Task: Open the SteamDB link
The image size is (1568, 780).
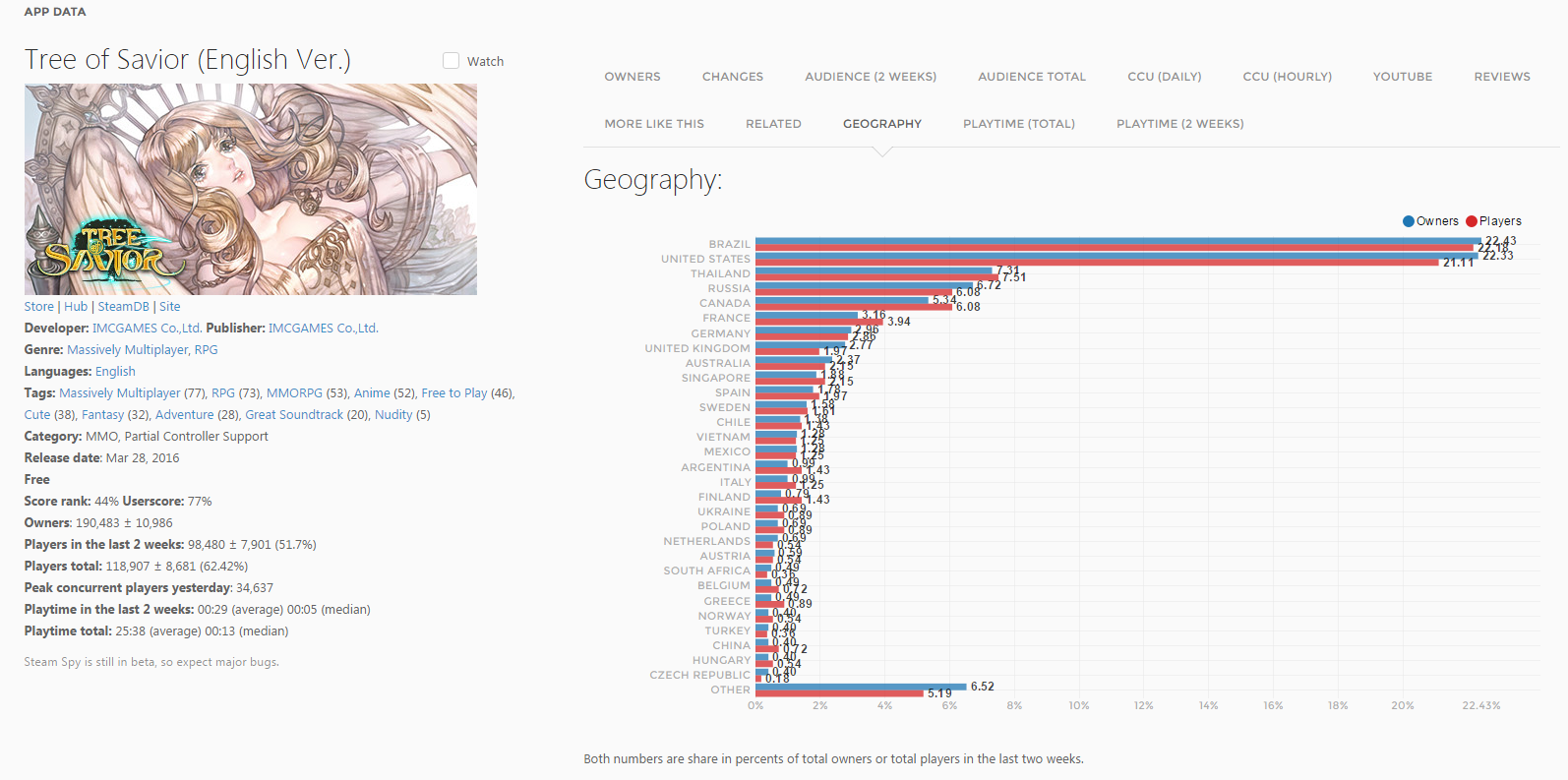Action: point(123,307)
